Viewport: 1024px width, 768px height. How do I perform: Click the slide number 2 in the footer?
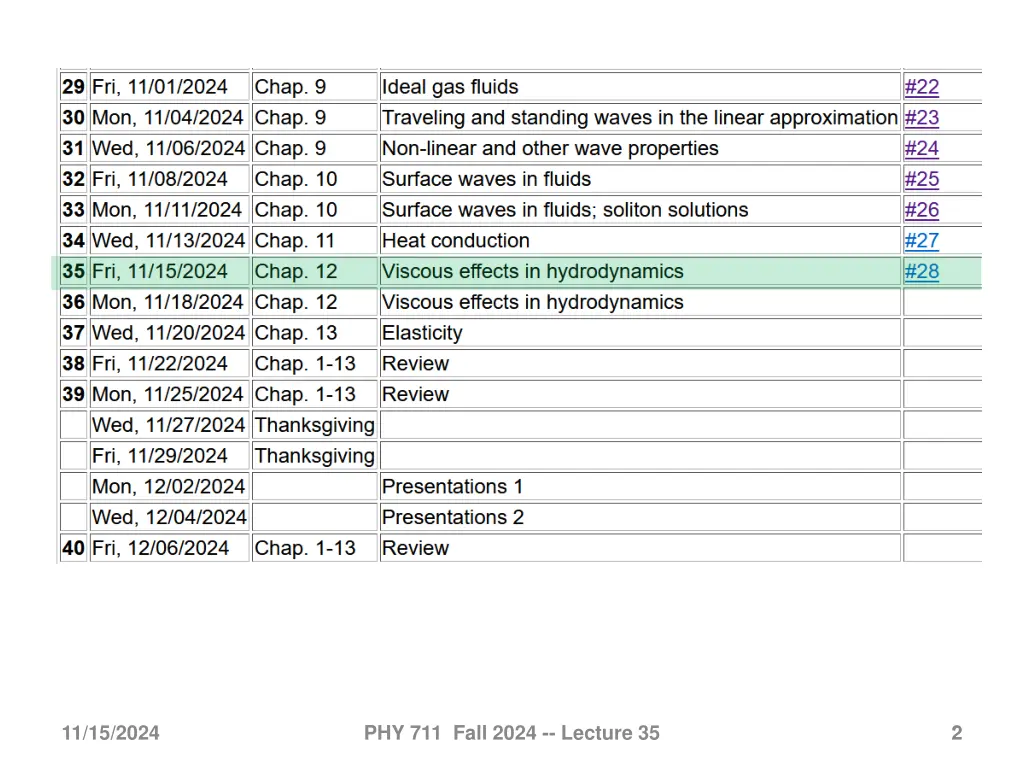tap(956, 733)
